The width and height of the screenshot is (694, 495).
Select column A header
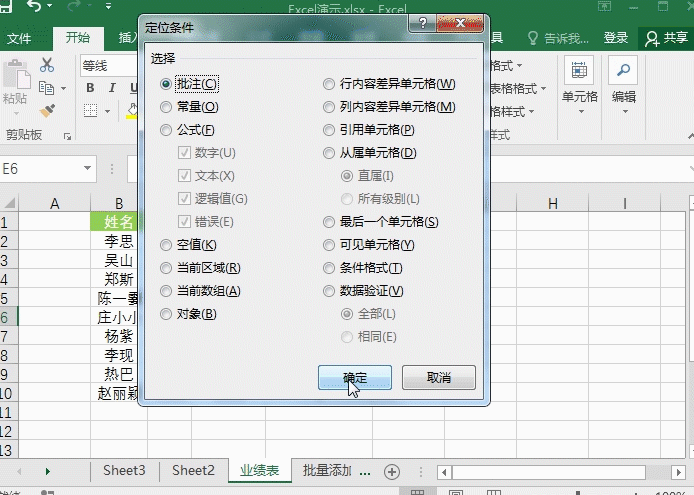54,204
